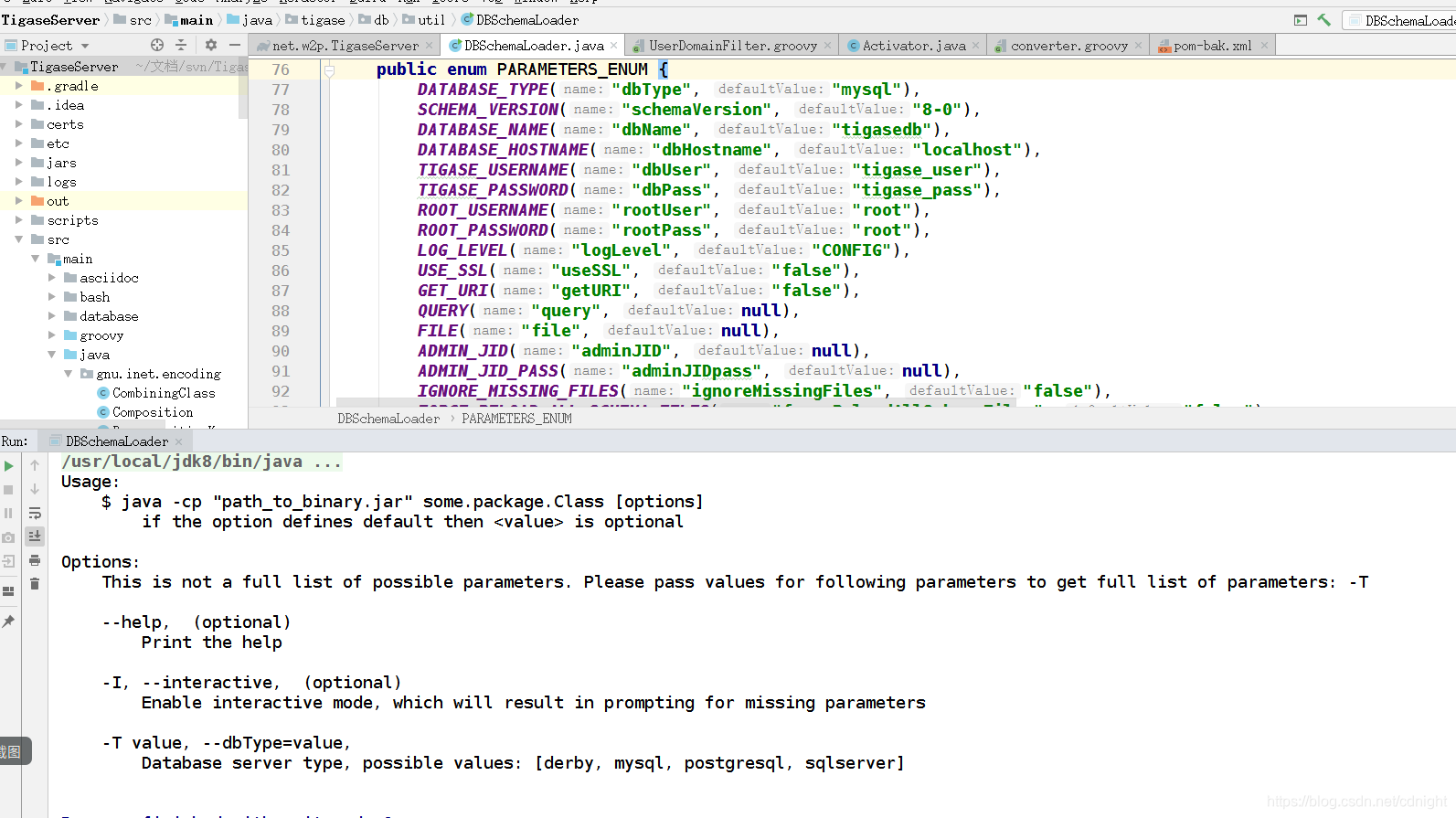Viewport: 1456px width, 818px height.
Task: Collapse all in Project panel
Action: (181, 45)
